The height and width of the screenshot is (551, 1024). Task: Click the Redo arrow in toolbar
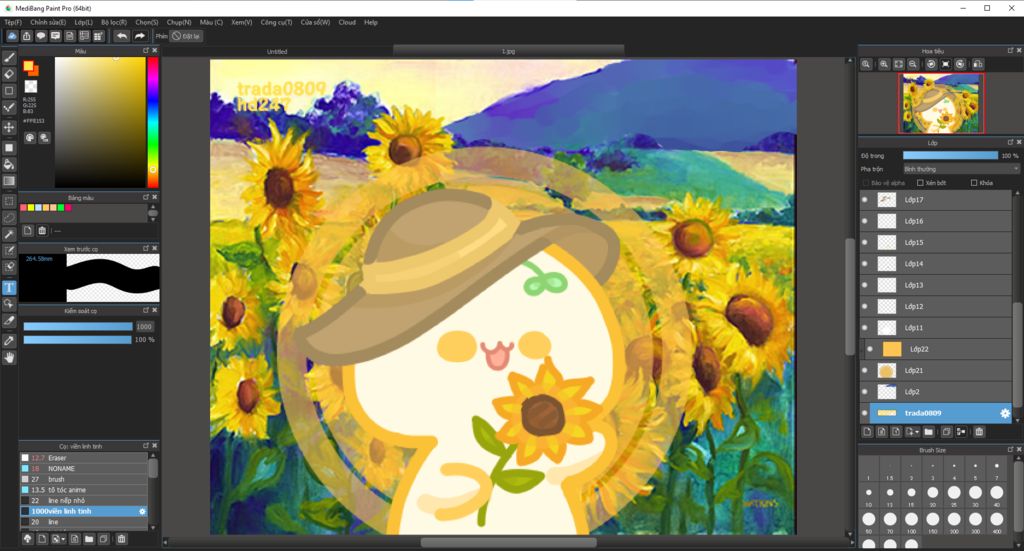pos(139,36)
